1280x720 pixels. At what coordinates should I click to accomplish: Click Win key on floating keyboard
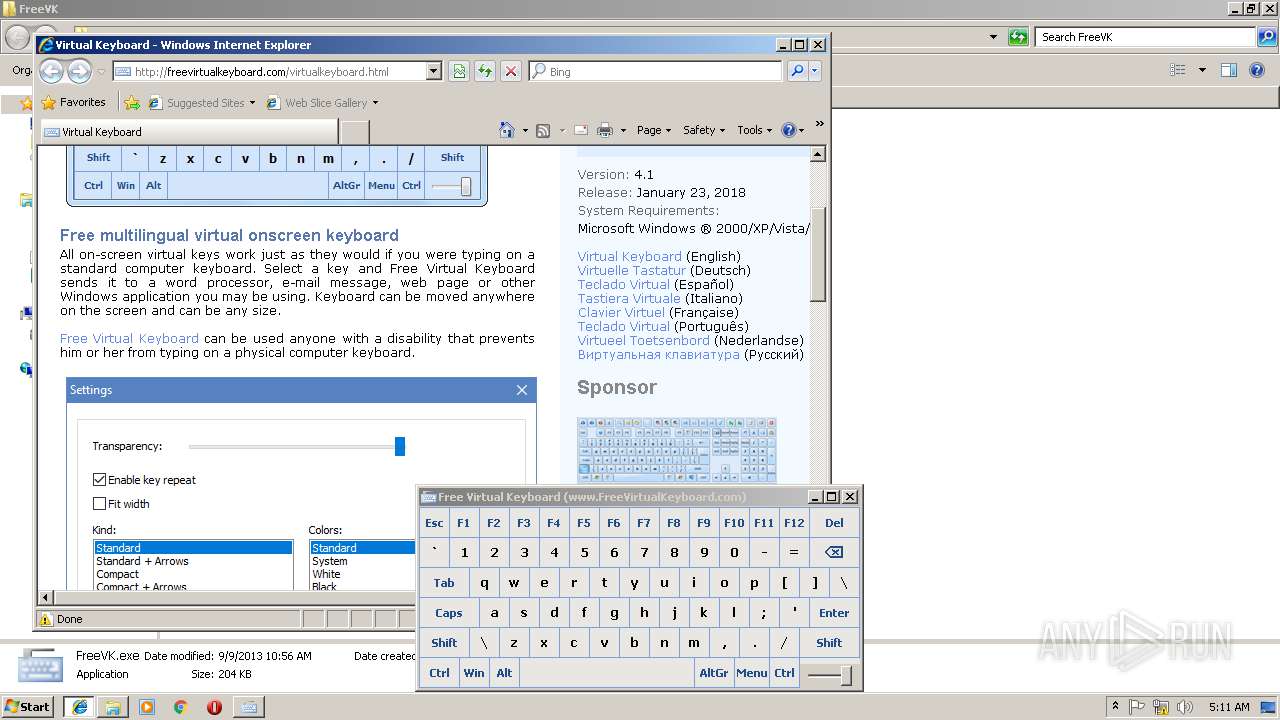coord(474,673)
